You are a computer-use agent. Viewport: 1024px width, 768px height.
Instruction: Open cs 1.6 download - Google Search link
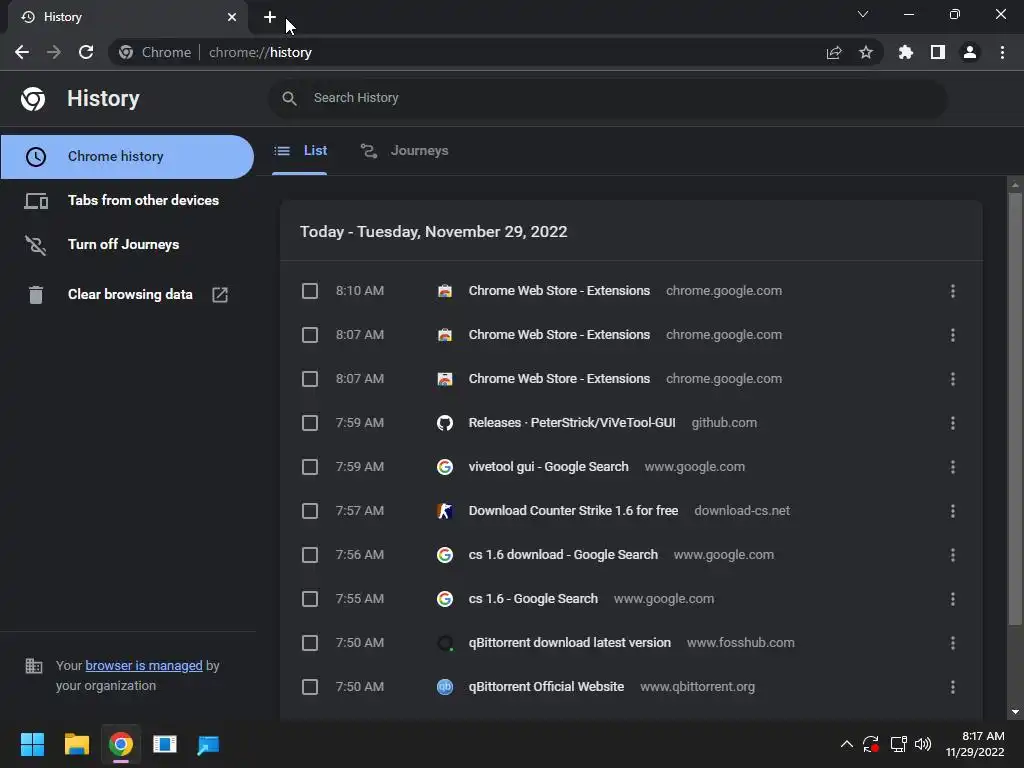coord(563,555)
